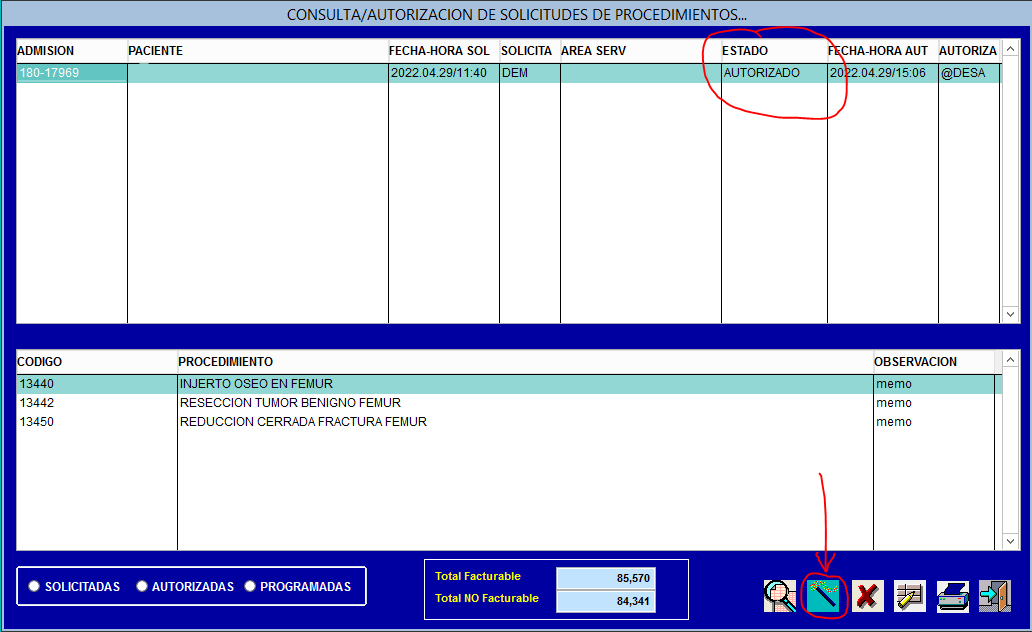
Task: Open the magnifying glass search tool
Action: click(780, 596)
